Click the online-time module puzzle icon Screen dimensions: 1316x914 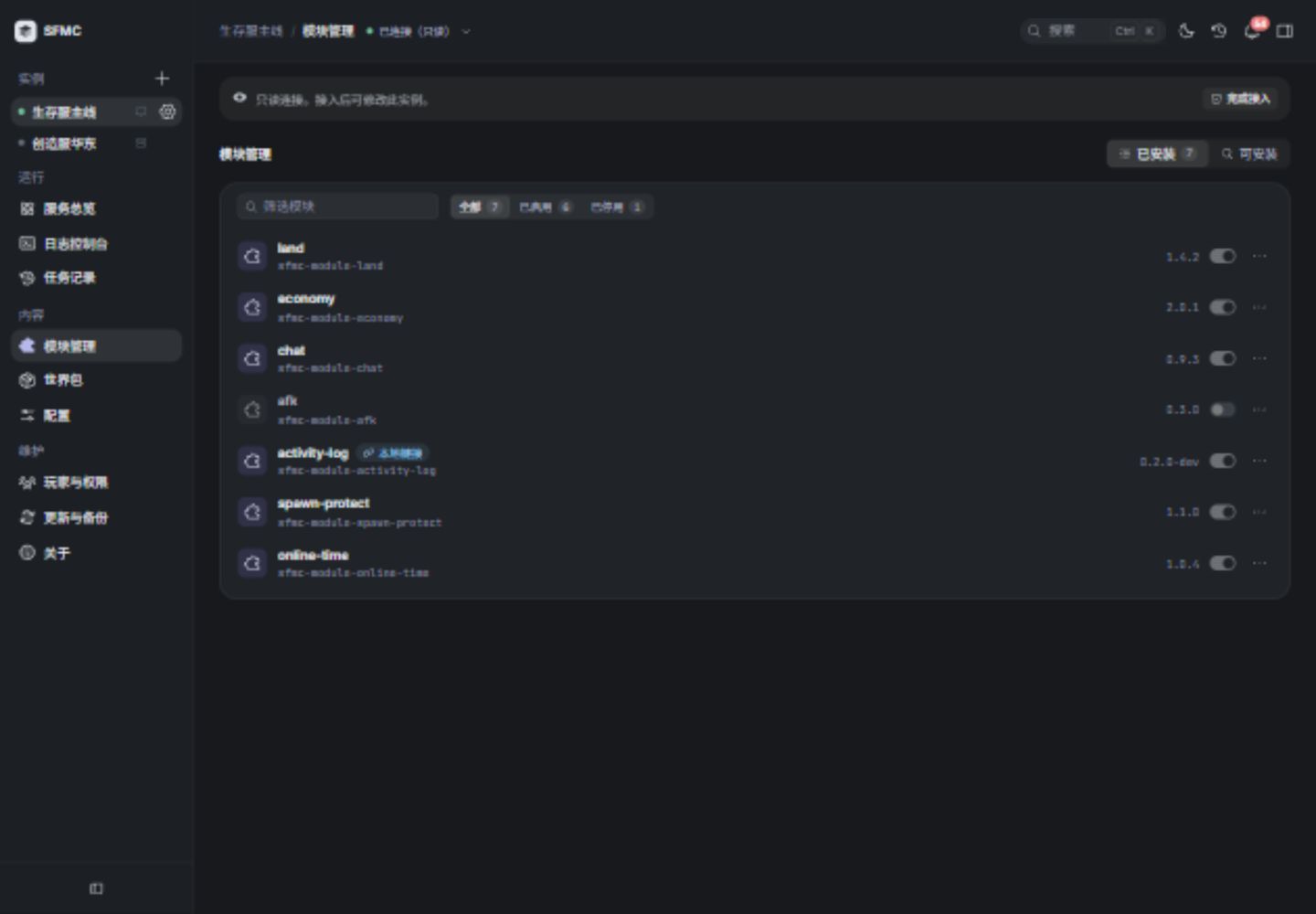click(x=252, y=563)
